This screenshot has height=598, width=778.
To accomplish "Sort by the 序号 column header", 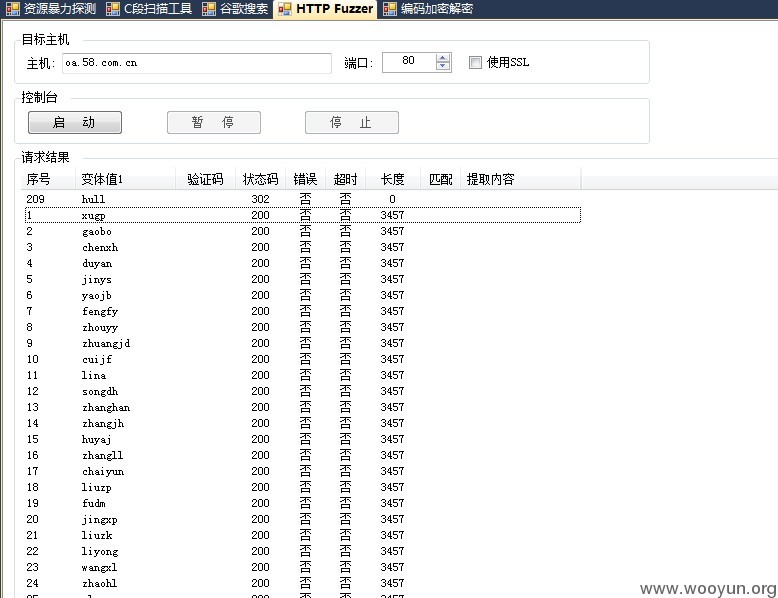I will coord(49,179).
